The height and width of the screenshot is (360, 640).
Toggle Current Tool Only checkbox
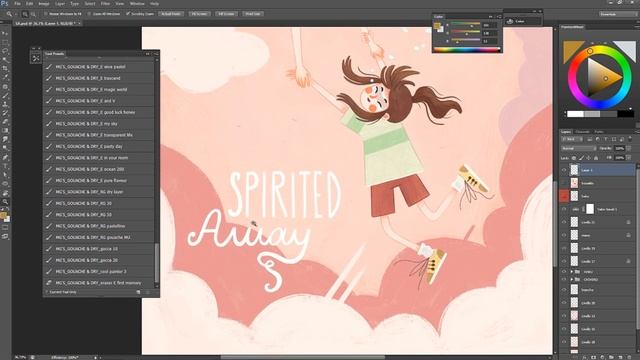[47, 292]
